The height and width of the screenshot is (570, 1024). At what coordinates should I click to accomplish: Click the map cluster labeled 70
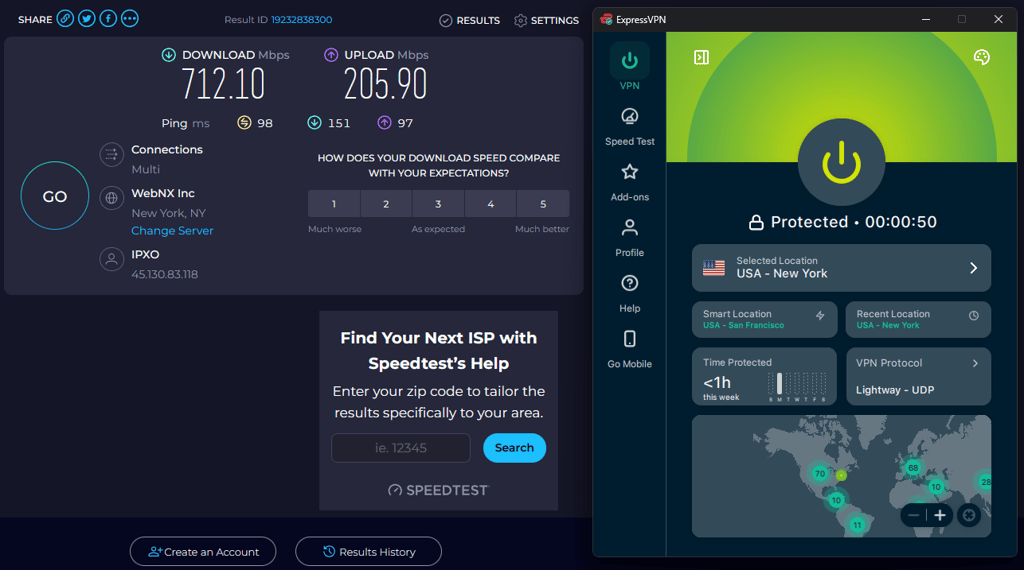[x=820, y=473]
